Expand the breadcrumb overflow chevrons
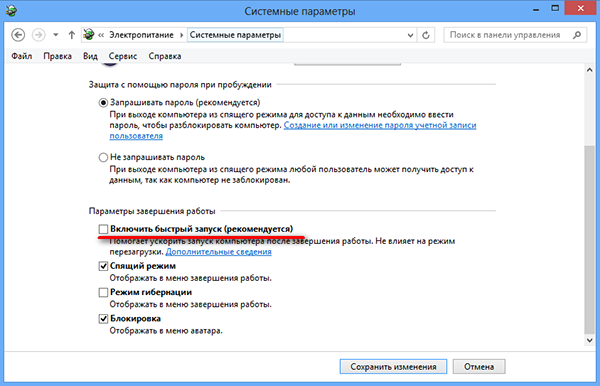 [x=101, y=35]
